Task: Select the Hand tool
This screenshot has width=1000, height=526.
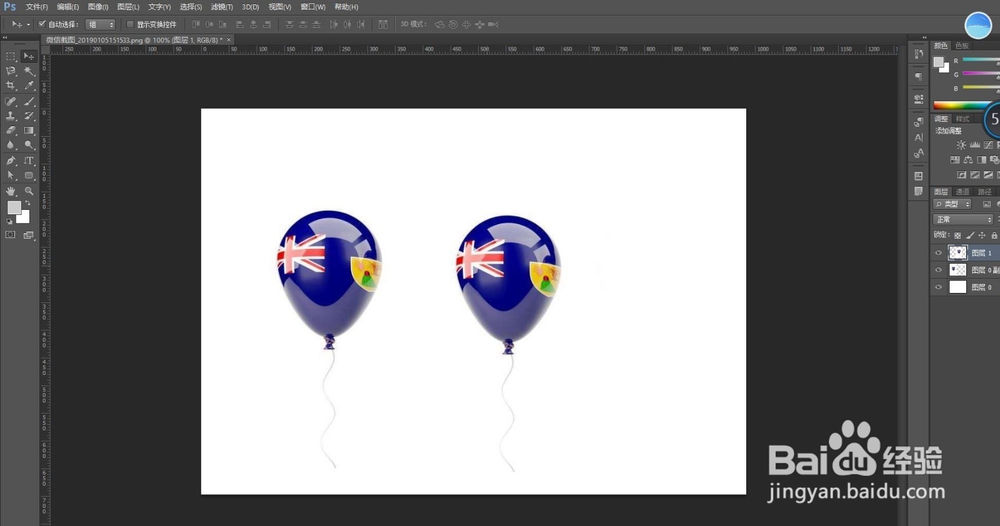Action: click(x=11, y=191)
